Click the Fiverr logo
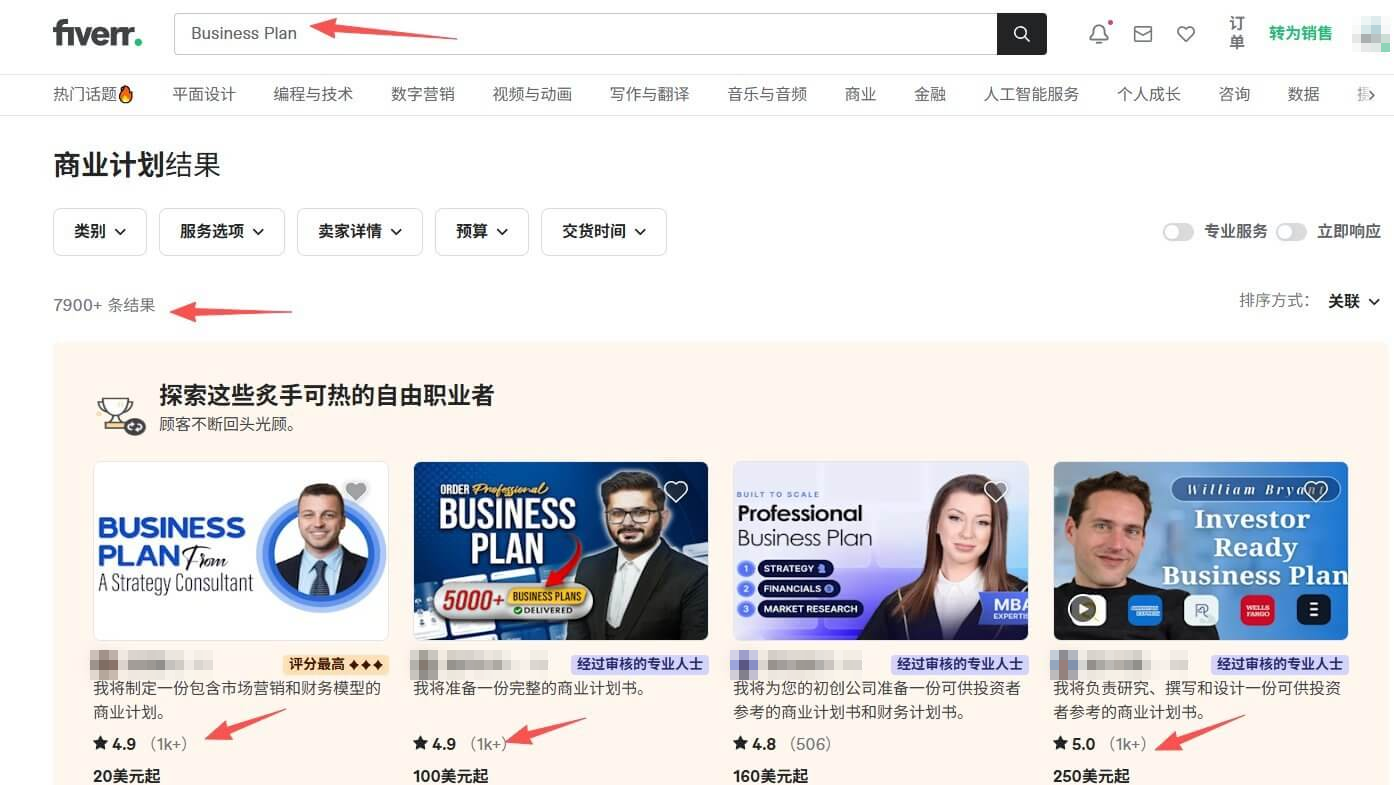Screen dimensions: 1394x785 pyautogui.click(x=97, y=33)
